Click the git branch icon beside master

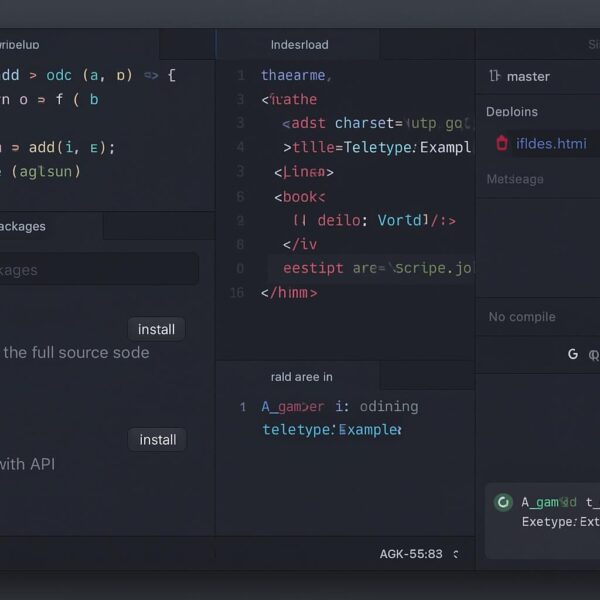tap(494, 76)
